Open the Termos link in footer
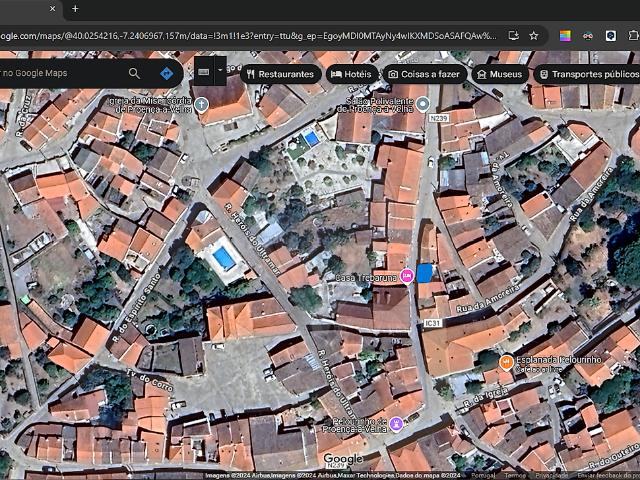The width and height of the screenshot is (640, 480). [515, 476]
